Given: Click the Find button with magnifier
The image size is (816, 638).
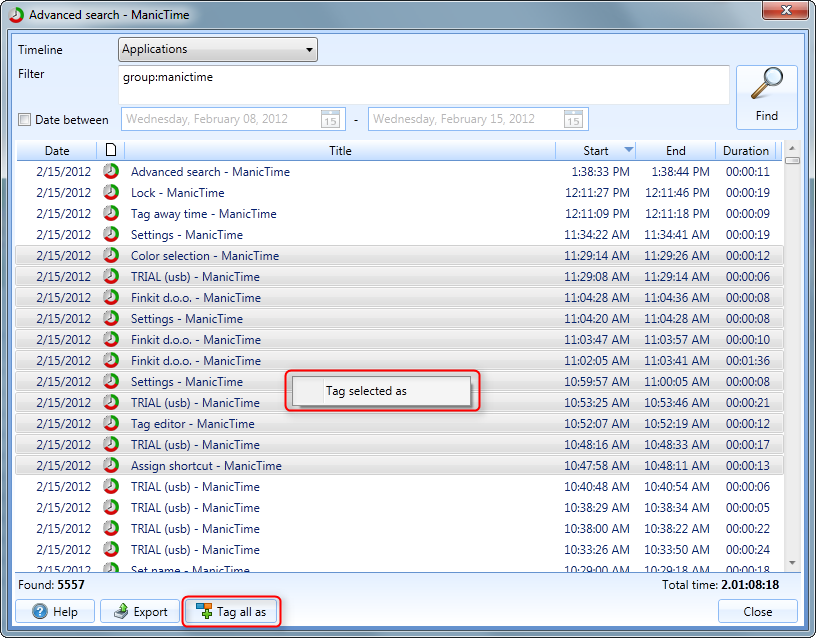Looking at the screenshot, I should click(767, 97).
